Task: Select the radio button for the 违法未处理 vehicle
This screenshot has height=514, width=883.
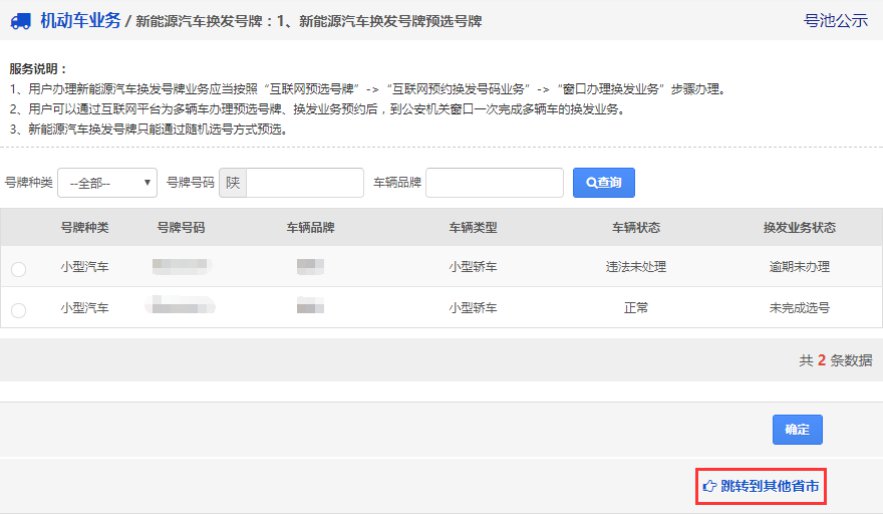Action: [x=18, y=269]
